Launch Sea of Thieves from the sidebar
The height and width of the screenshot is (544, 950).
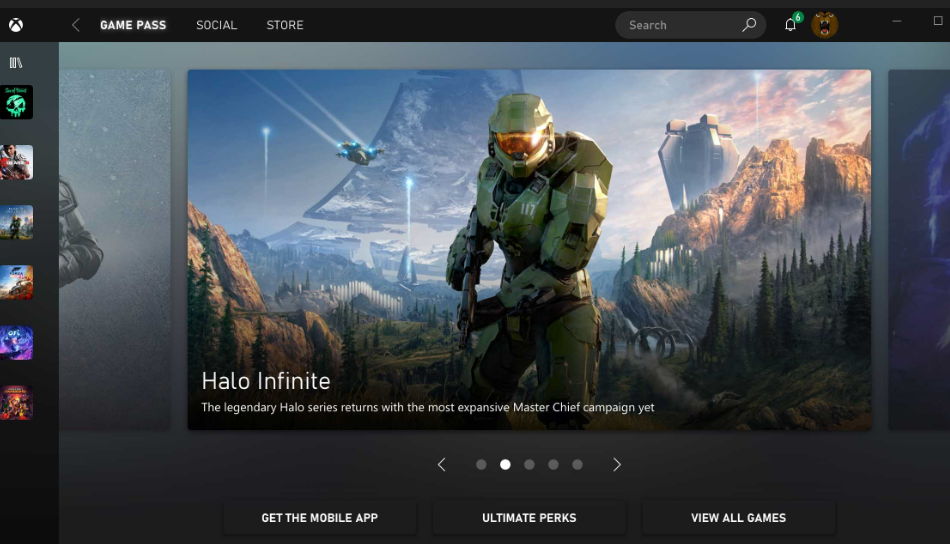tap(16, 102)
